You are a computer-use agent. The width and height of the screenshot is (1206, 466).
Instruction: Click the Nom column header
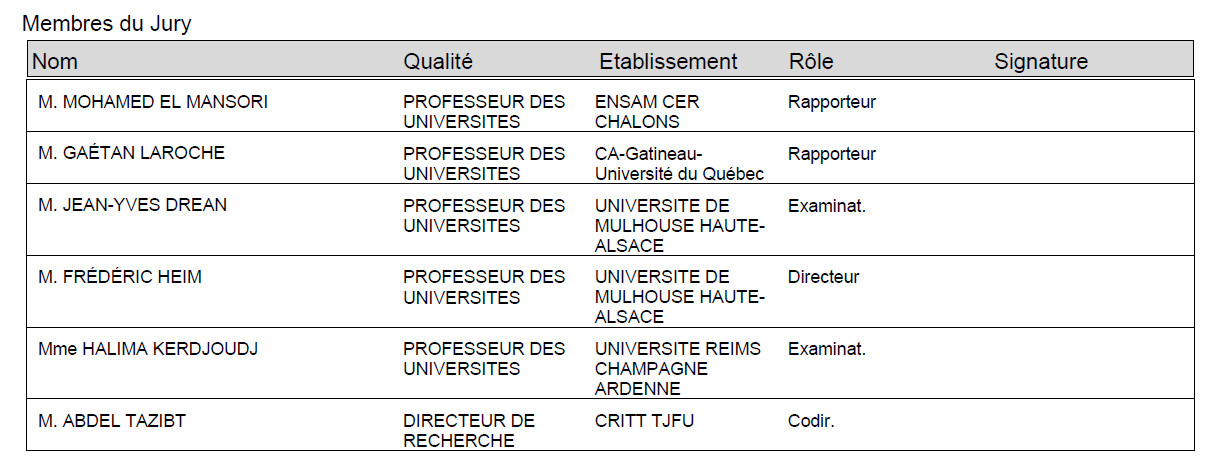55,61
